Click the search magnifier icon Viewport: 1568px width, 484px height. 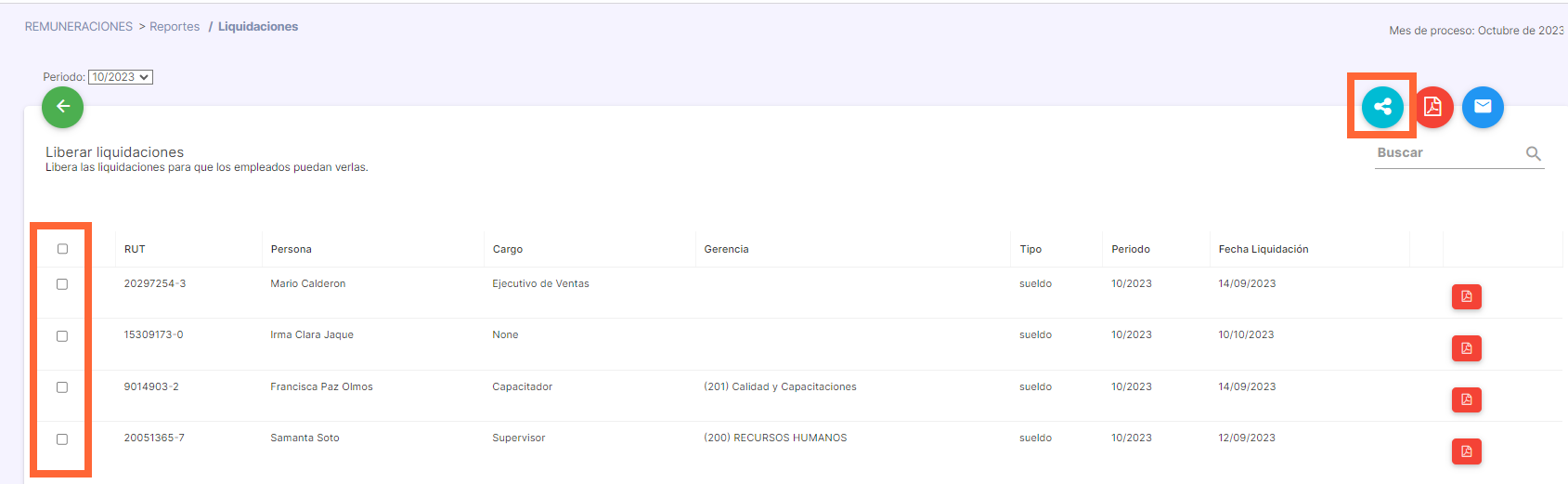tap(1534, 153)
